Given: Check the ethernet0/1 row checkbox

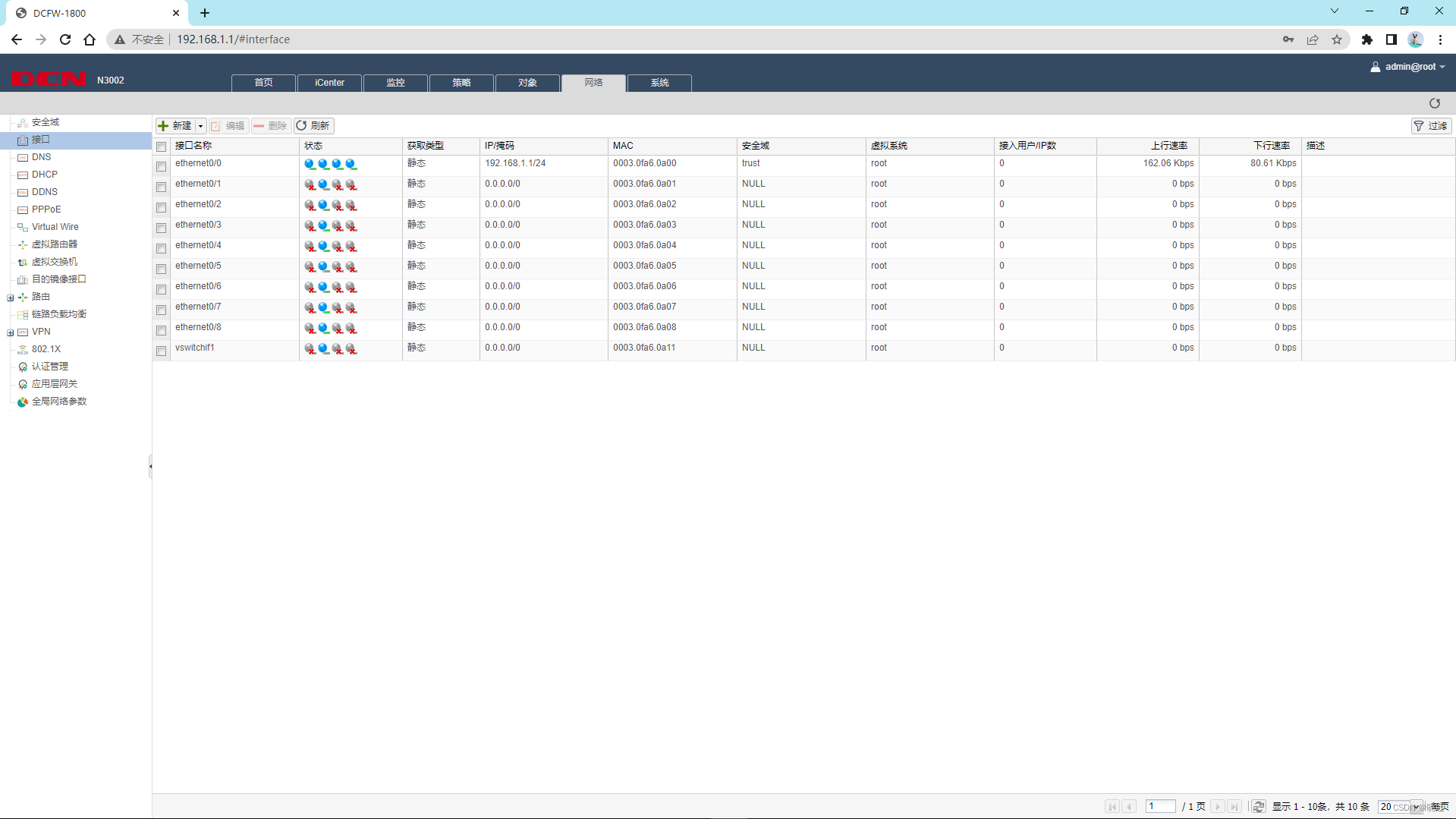Looking at the screenshot, I should pos(162,187).
